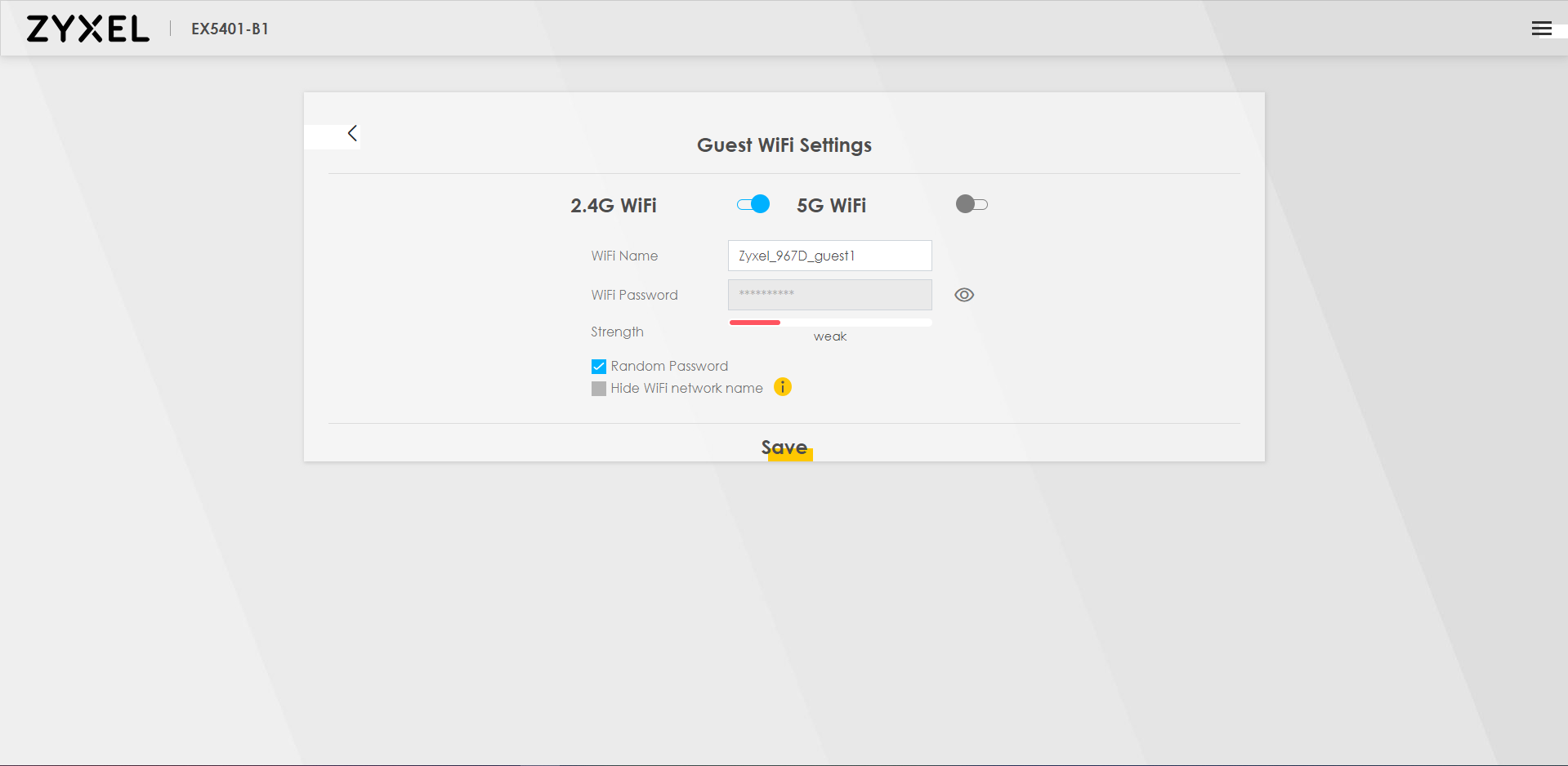Click into the WiFi Name field

829,256
